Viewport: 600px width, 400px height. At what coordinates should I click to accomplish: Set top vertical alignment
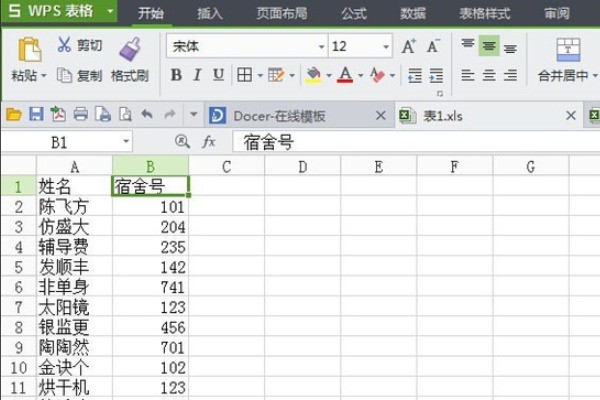pyautogui.click(x=468, y=45)
